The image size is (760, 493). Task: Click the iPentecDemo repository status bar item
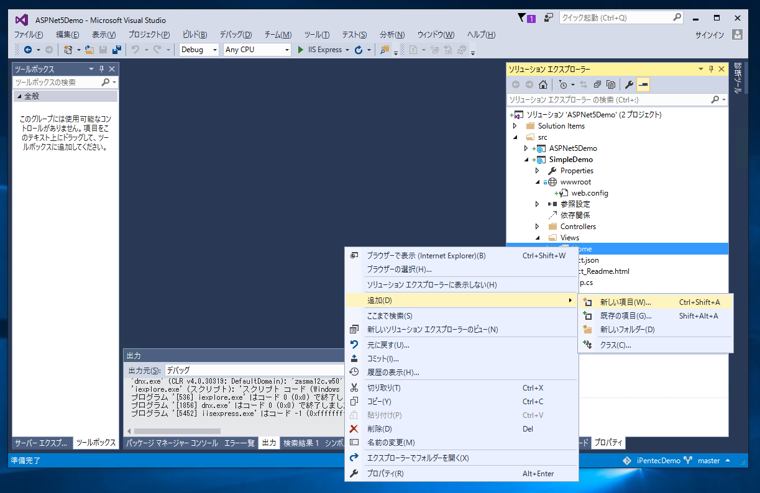click(652, 461)
